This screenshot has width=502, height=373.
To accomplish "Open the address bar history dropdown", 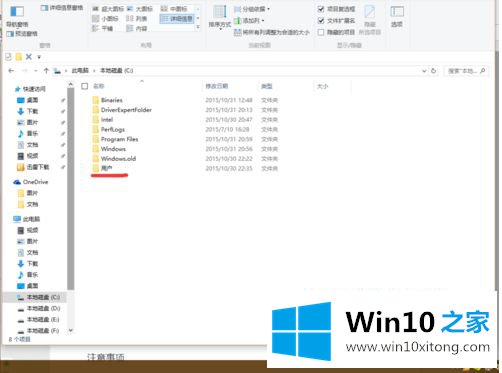I will click(424, 71).
